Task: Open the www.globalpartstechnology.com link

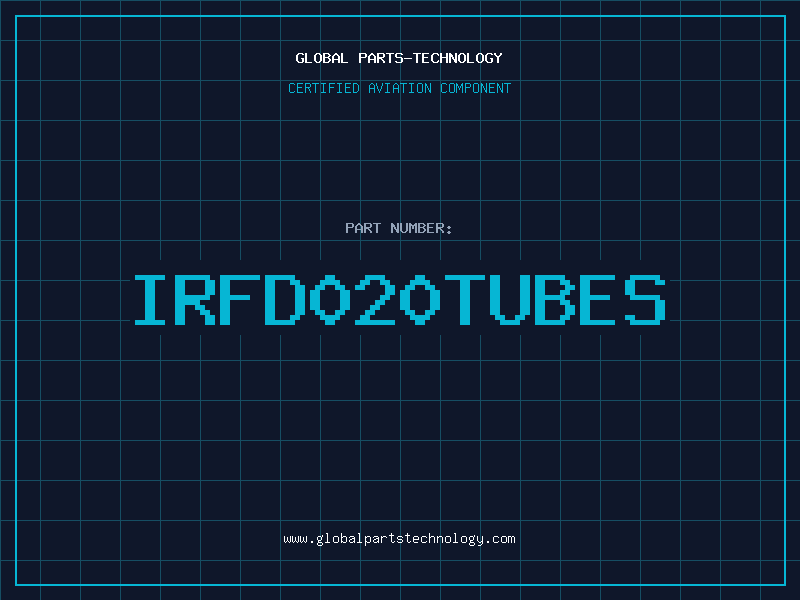Action: click(x=399, y=539)
